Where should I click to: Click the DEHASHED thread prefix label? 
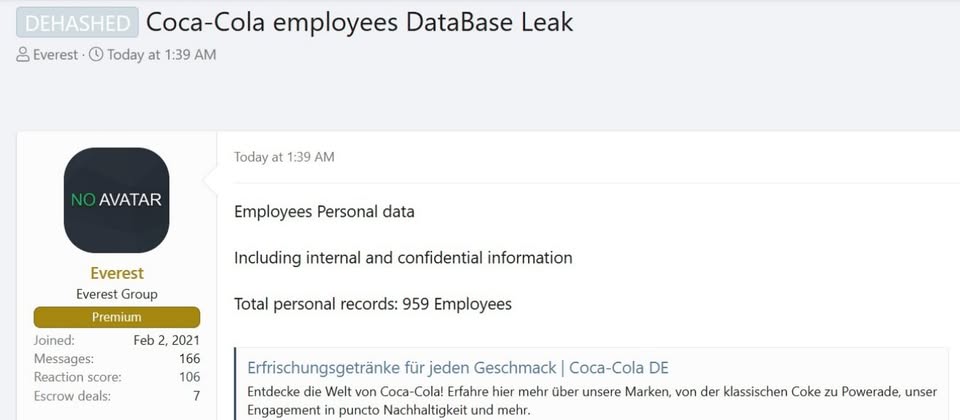[77, 23]
